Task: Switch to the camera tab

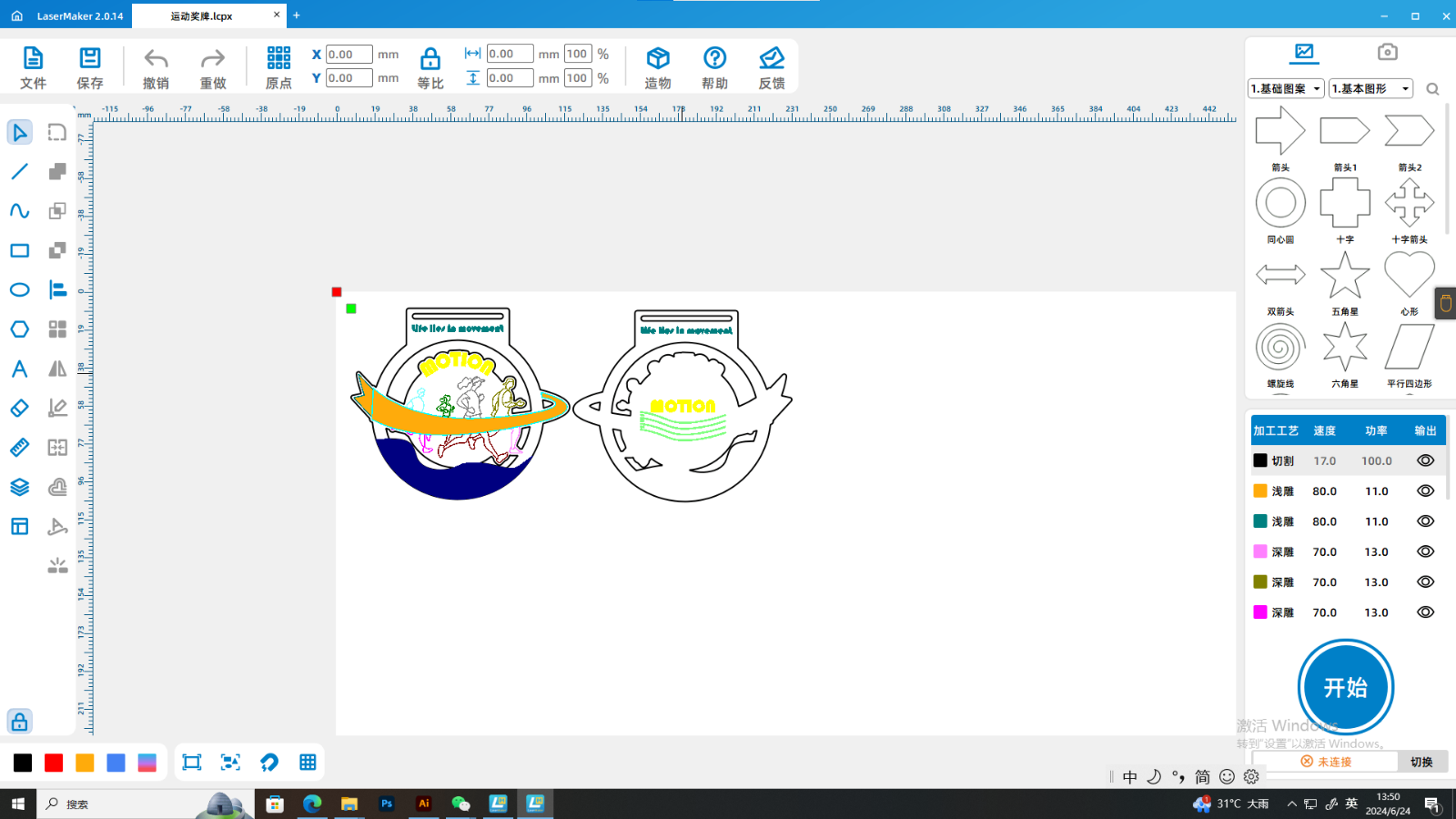Action: coord(1387,52)
